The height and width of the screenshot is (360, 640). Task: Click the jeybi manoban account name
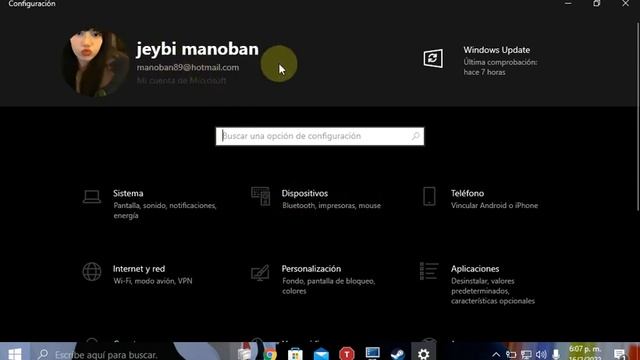click(x=197, y=49)
